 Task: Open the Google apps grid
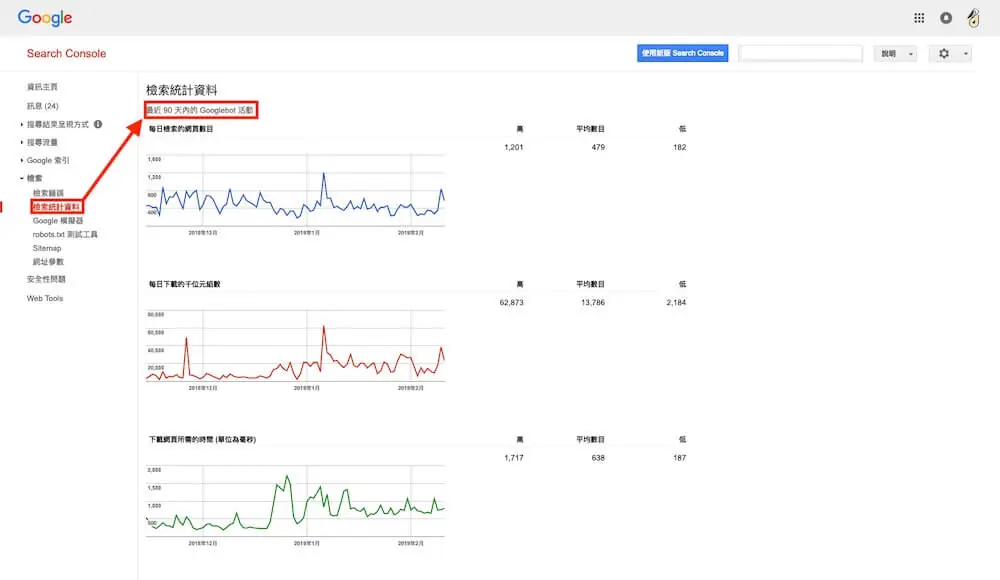point(919,18)
